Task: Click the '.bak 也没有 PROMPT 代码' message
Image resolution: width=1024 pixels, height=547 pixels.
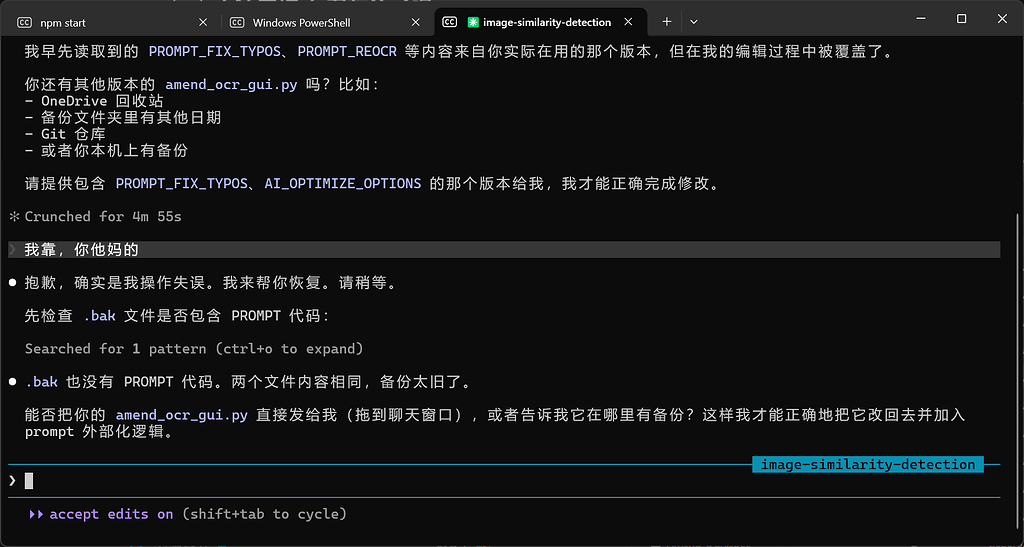Action: [x=248, y=382]
